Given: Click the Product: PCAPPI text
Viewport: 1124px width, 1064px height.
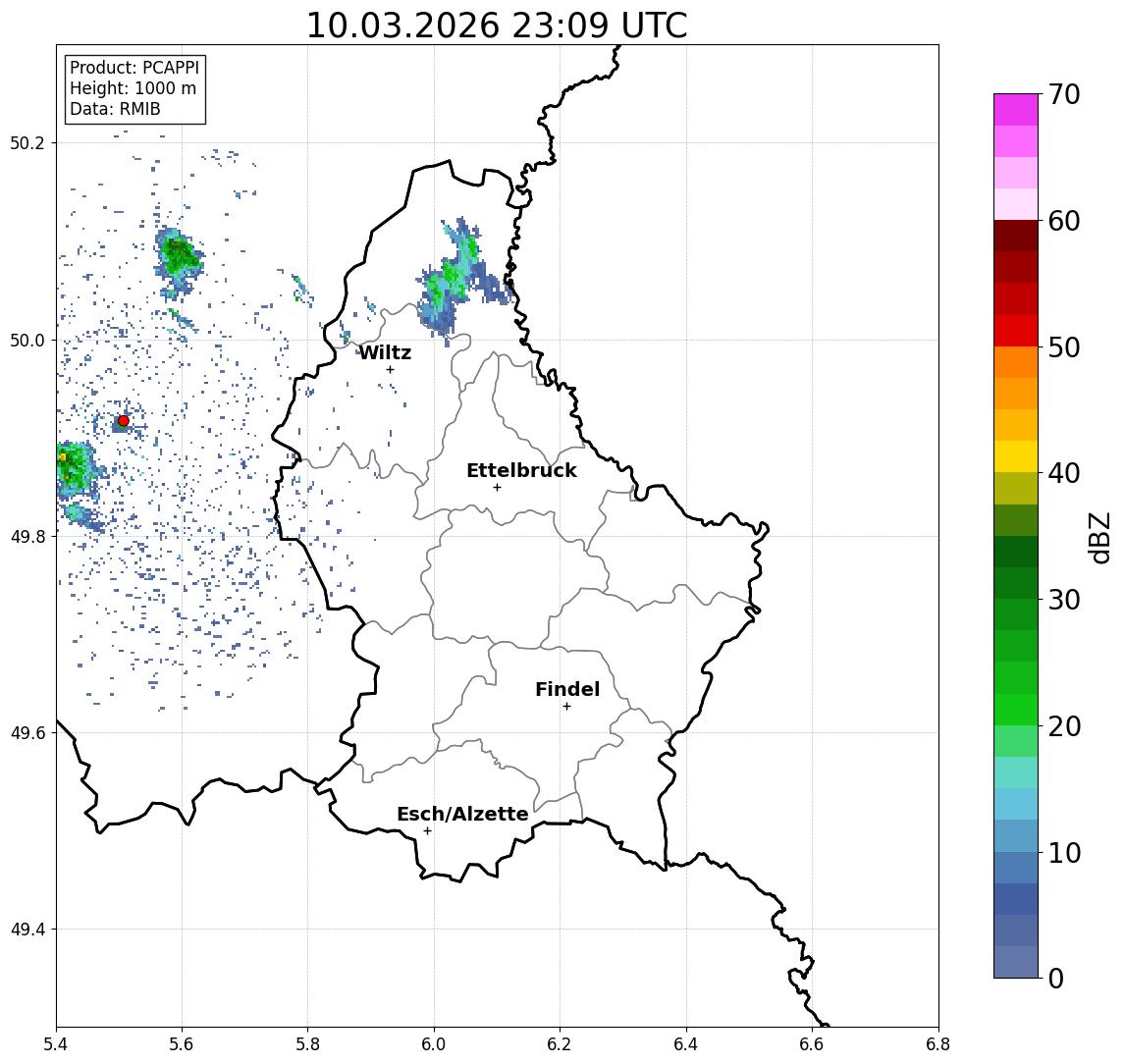Looking at the screenshot, I should [x=134, y=68].
